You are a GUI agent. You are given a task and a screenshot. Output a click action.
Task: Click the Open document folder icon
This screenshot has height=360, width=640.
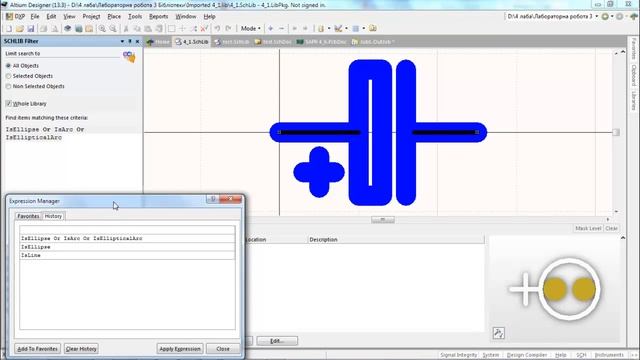pyautogui.click(x=20, y=29)
